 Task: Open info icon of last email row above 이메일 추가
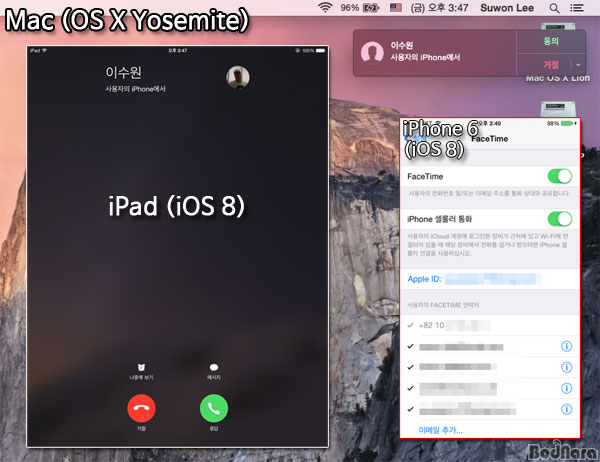pyautogui.click(x=566, y=409)
